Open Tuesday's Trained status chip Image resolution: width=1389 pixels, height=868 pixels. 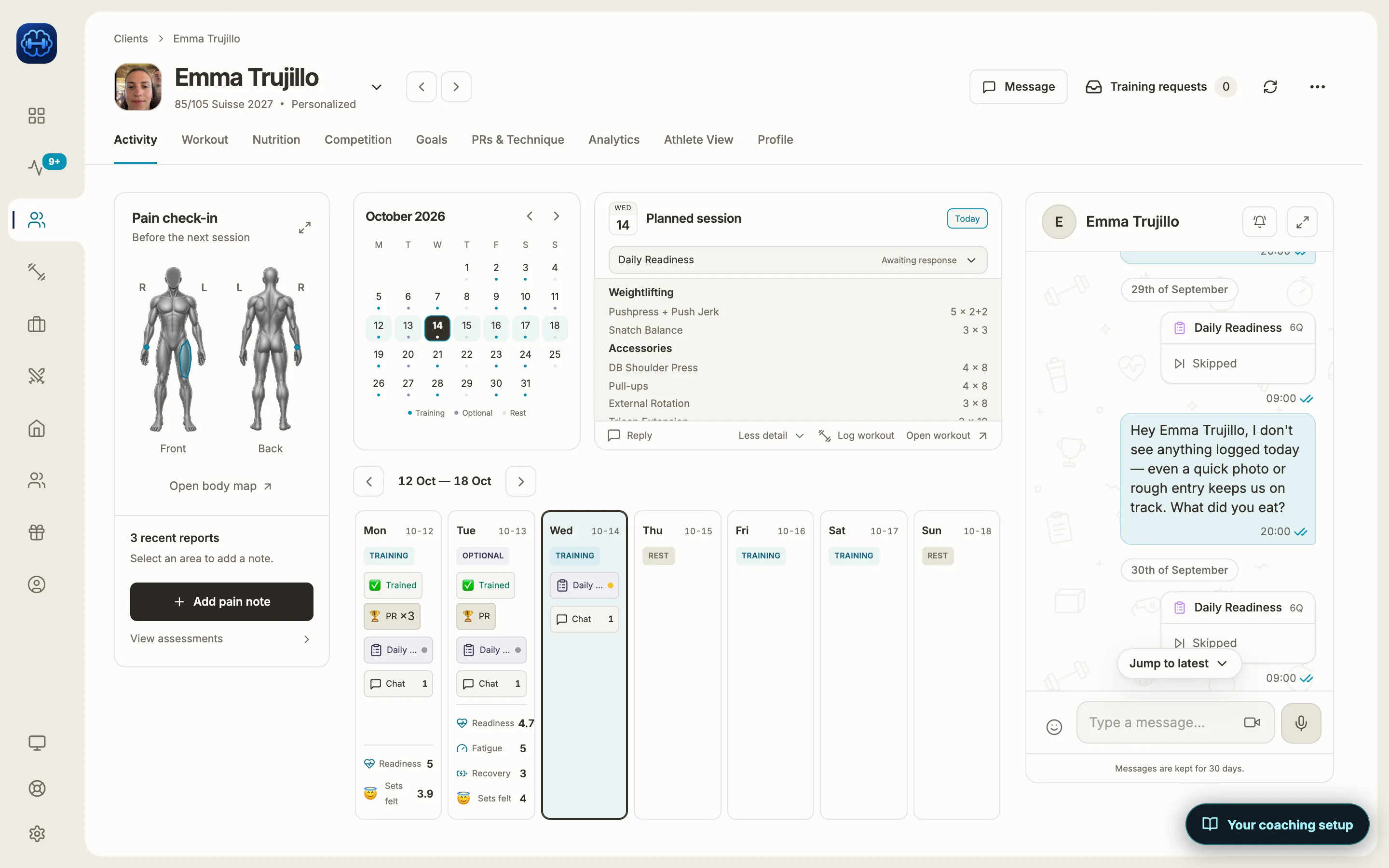click(x=486, y=585)
